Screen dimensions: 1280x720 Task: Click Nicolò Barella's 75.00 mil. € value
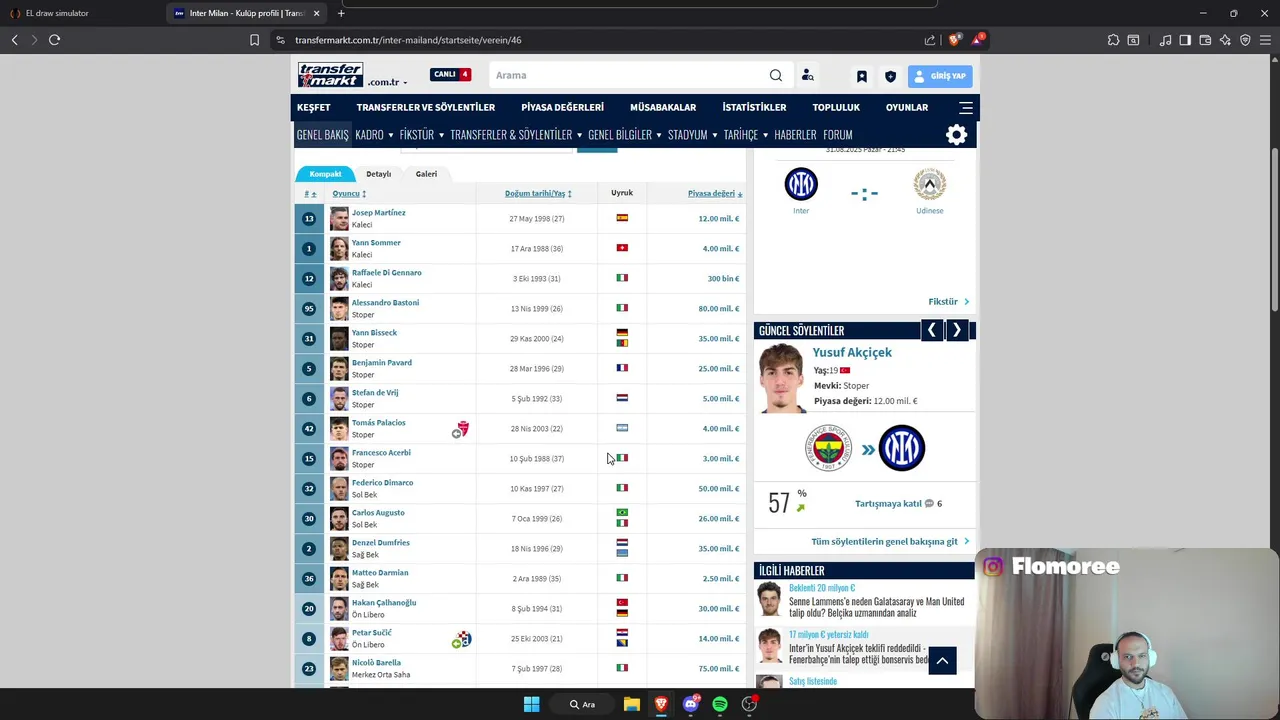click(x=719, y=668)
